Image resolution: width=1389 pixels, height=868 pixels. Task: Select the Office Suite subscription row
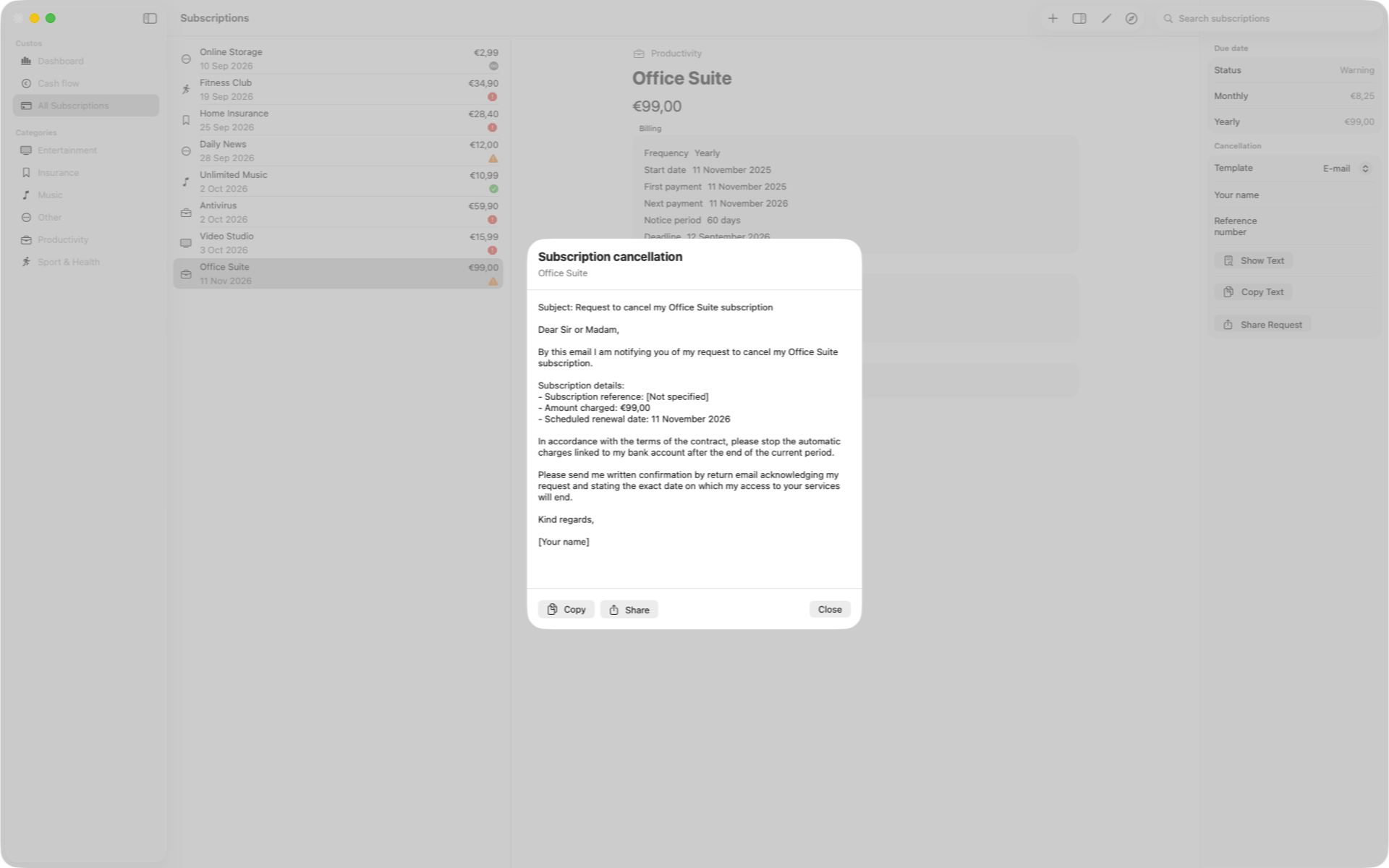pos(338,273)
